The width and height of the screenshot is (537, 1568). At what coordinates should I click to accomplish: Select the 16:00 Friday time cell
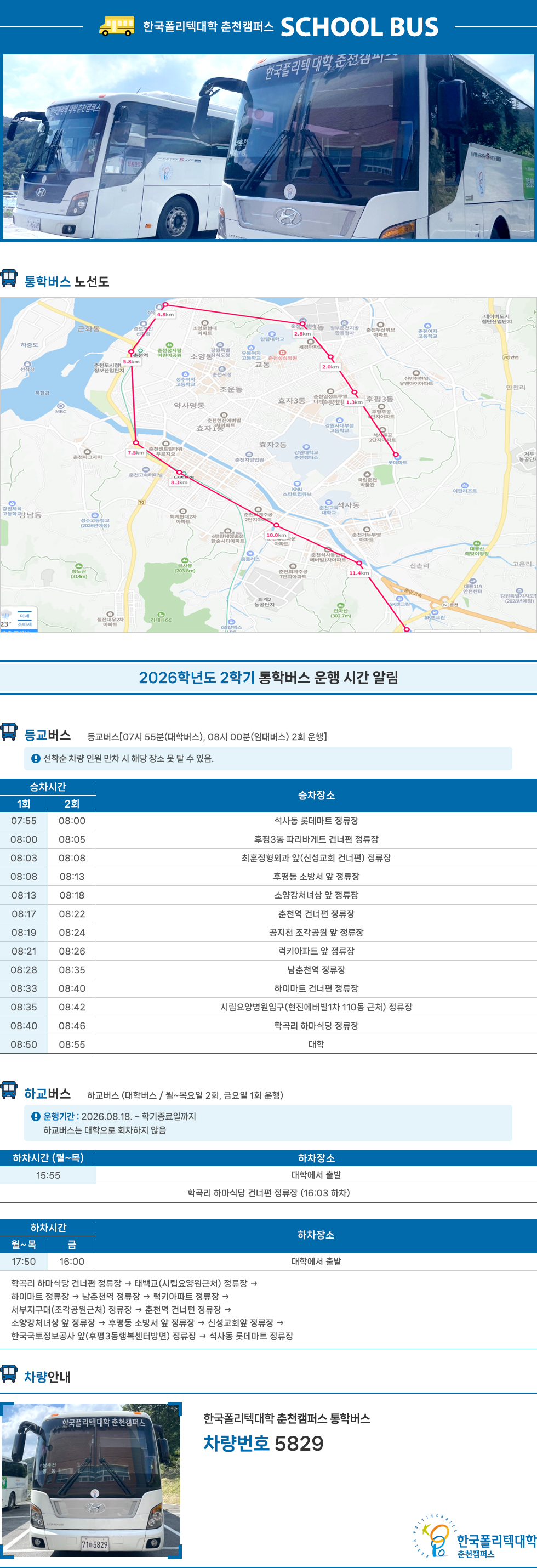(x=72, y=1262)
